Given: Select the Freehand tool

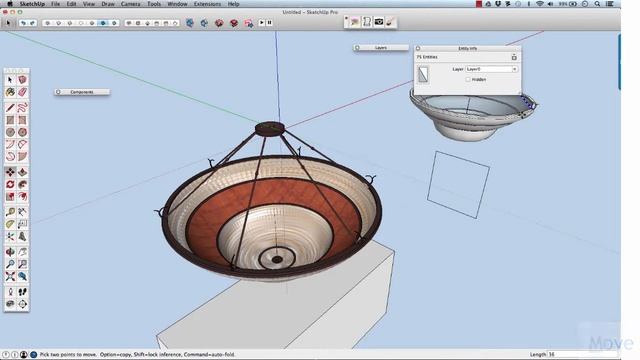Looking at the screenshot, I should pos(22,108).
